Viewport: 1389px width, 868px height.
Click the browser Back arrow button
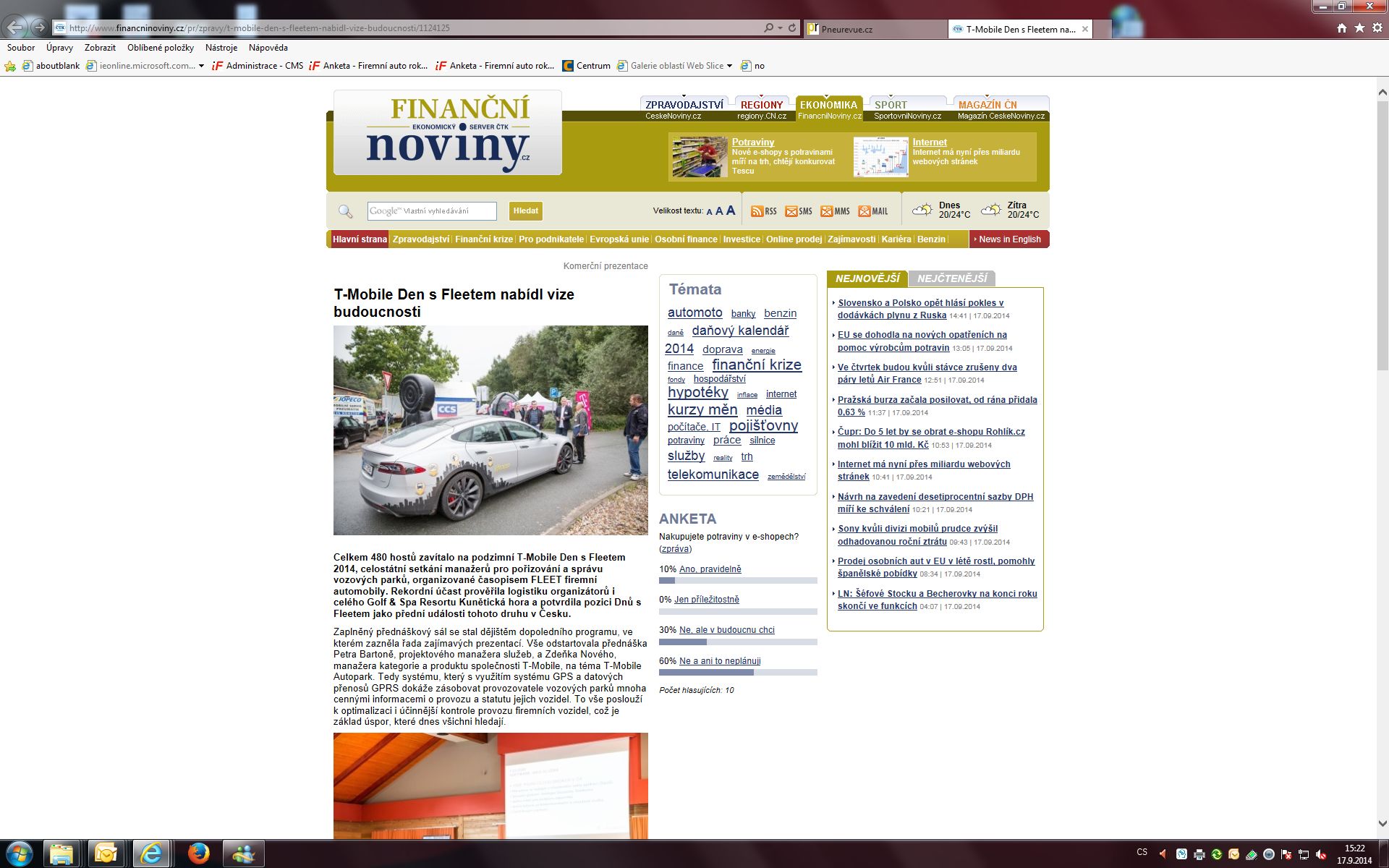pos(16,27)
